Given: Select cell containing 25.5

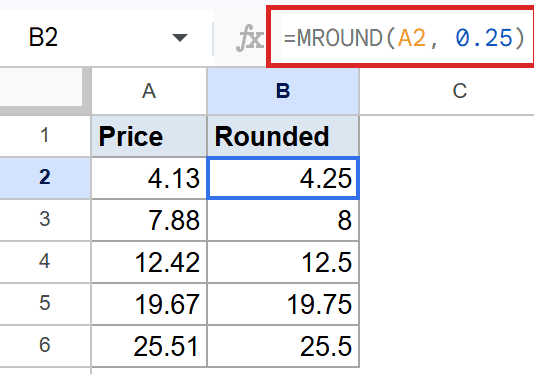Looking at the screenshot, I should click(283, 346).
